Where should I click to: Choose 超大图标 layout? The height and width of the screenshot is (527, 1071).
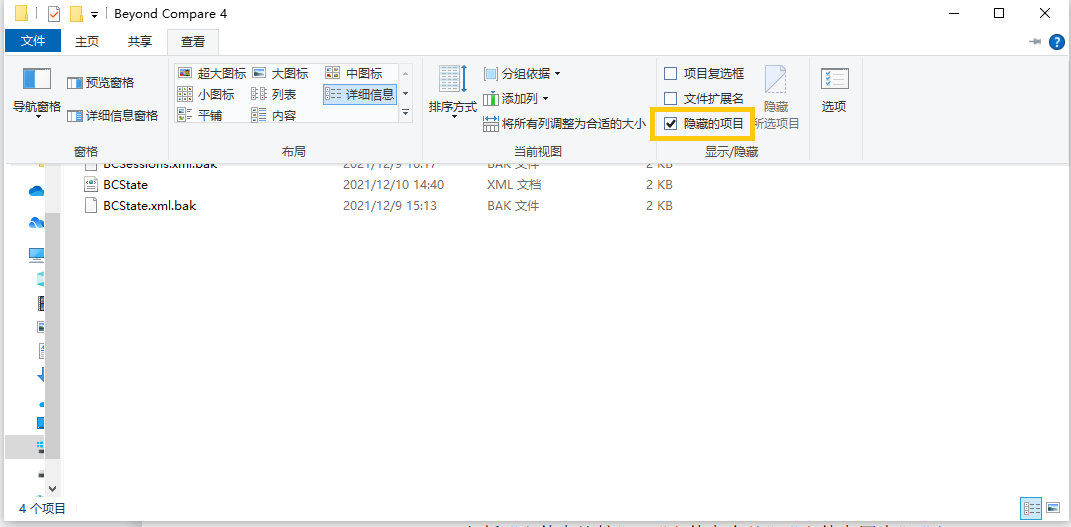pos(212,74)
